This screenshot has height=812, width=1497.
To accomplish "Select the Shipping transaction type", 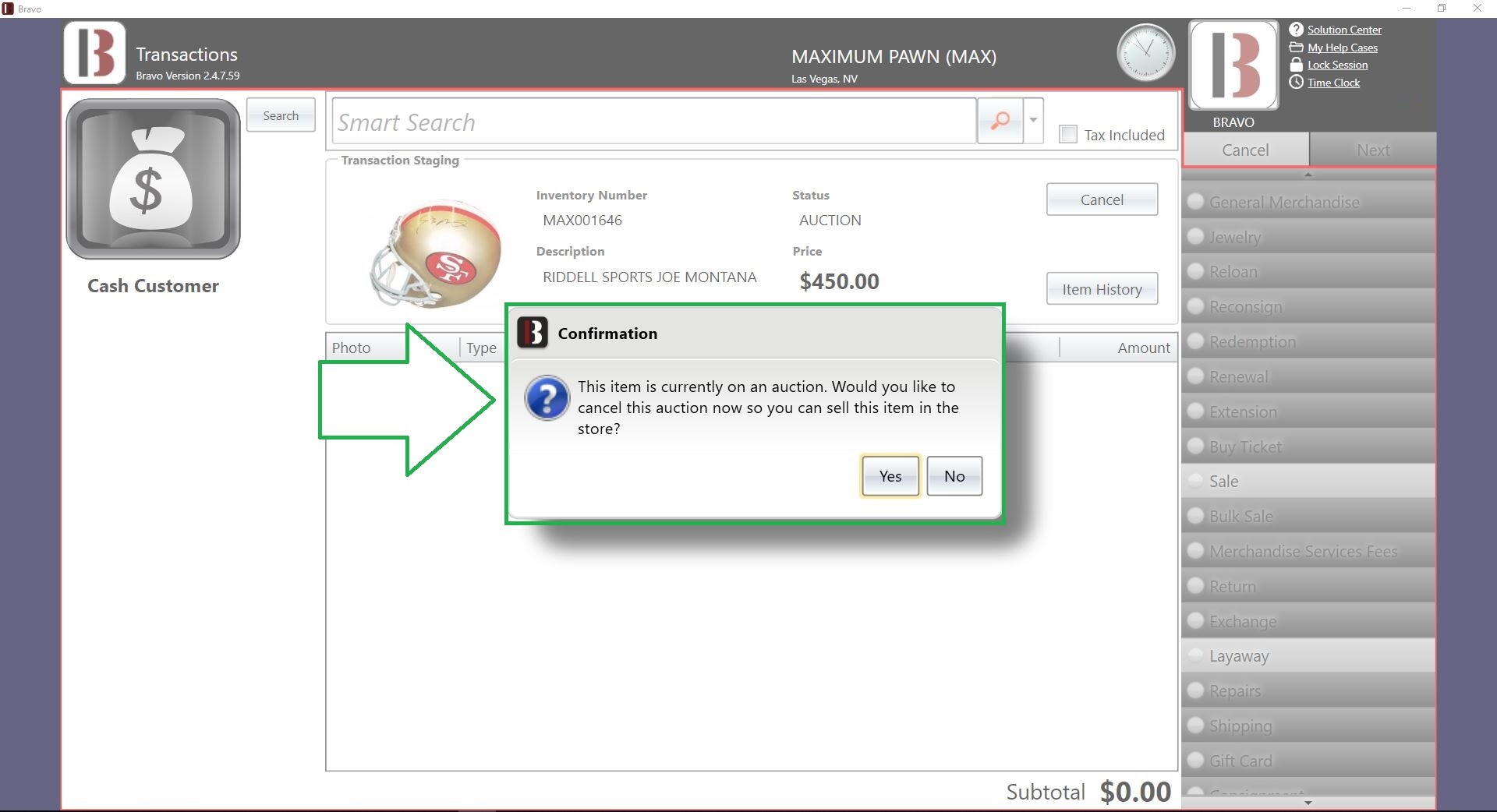I will [1308, 726].
